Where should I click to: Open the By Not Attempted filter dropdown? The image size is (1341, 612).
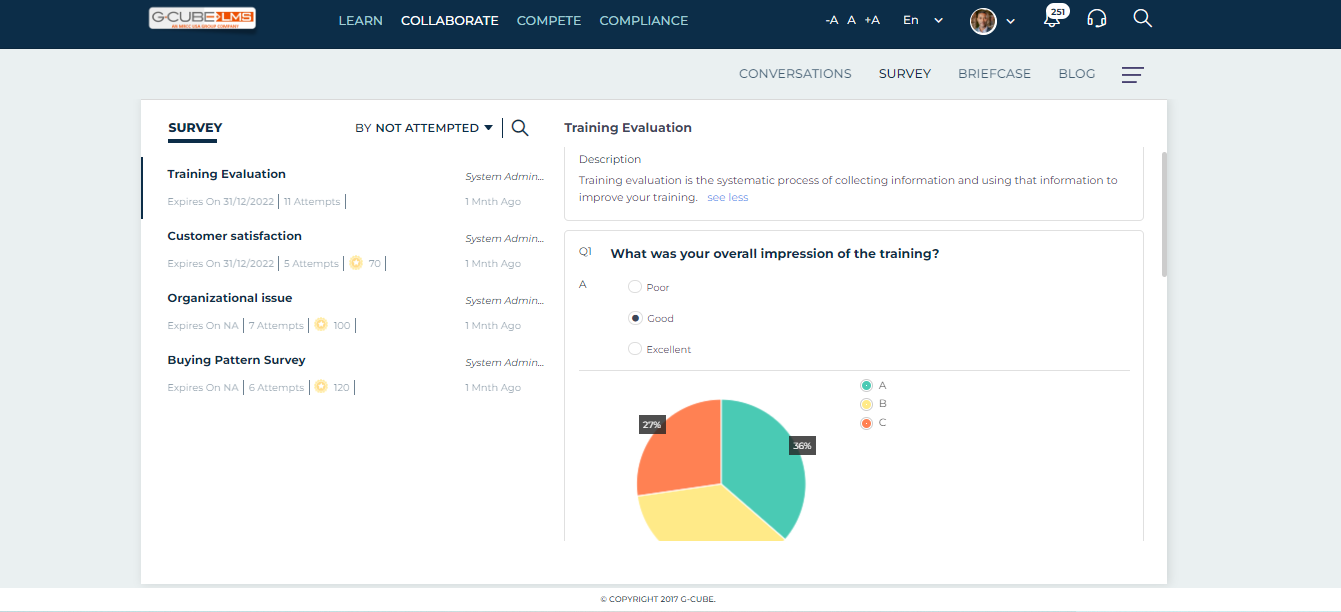(424, 128)
